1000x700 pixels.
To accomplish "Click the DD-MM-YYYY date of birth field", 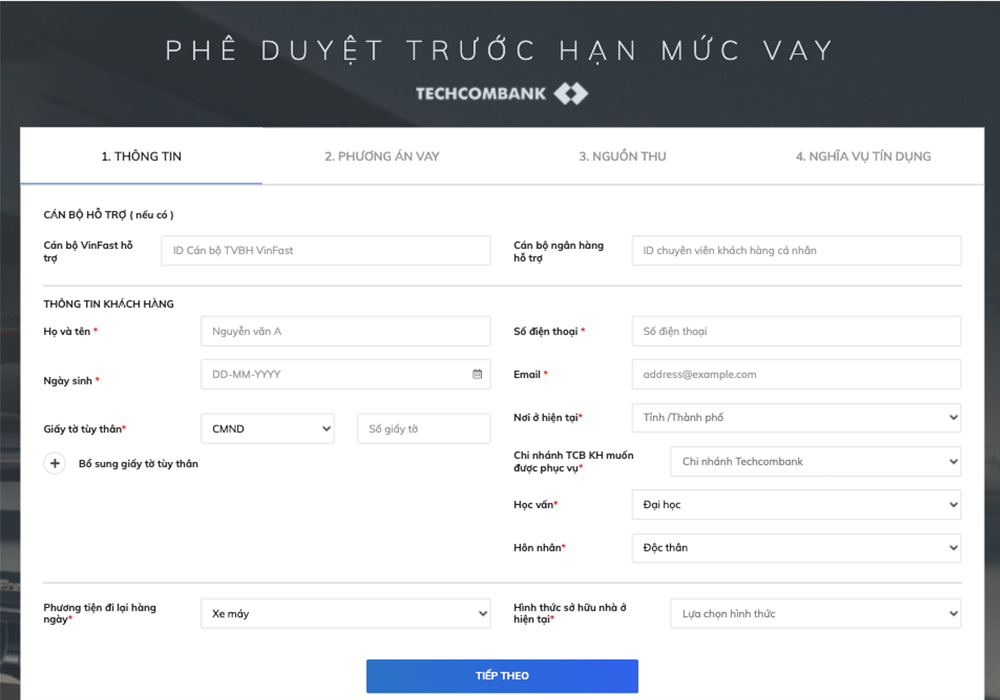I will [346, 374].
